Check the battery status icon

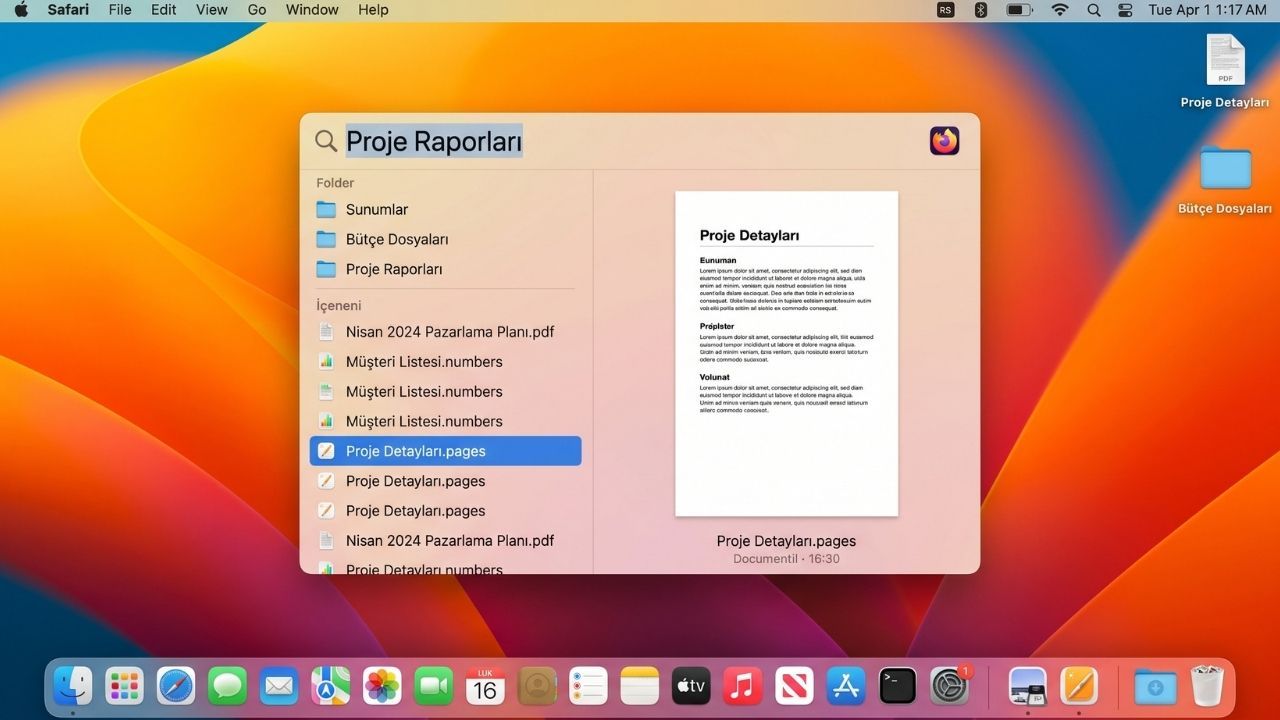[1019, 10]
